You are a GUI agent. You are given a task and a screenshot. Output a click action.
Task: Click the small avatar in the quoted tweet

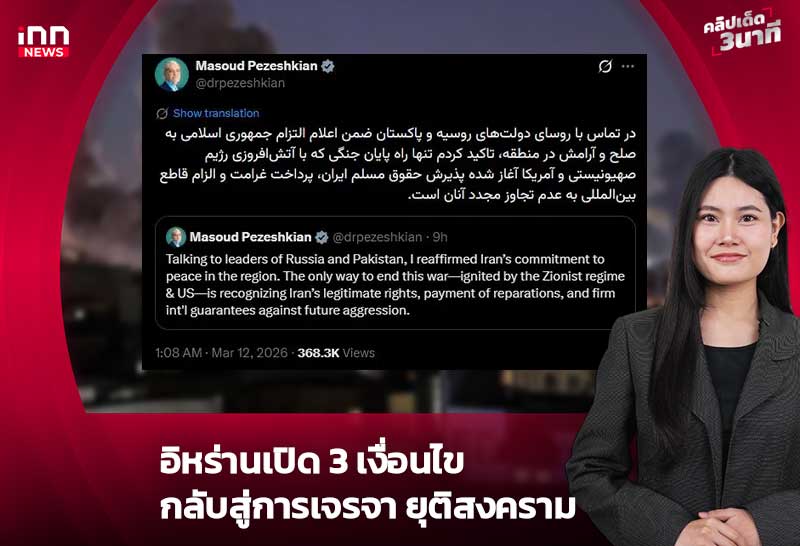tap(176, 237)
